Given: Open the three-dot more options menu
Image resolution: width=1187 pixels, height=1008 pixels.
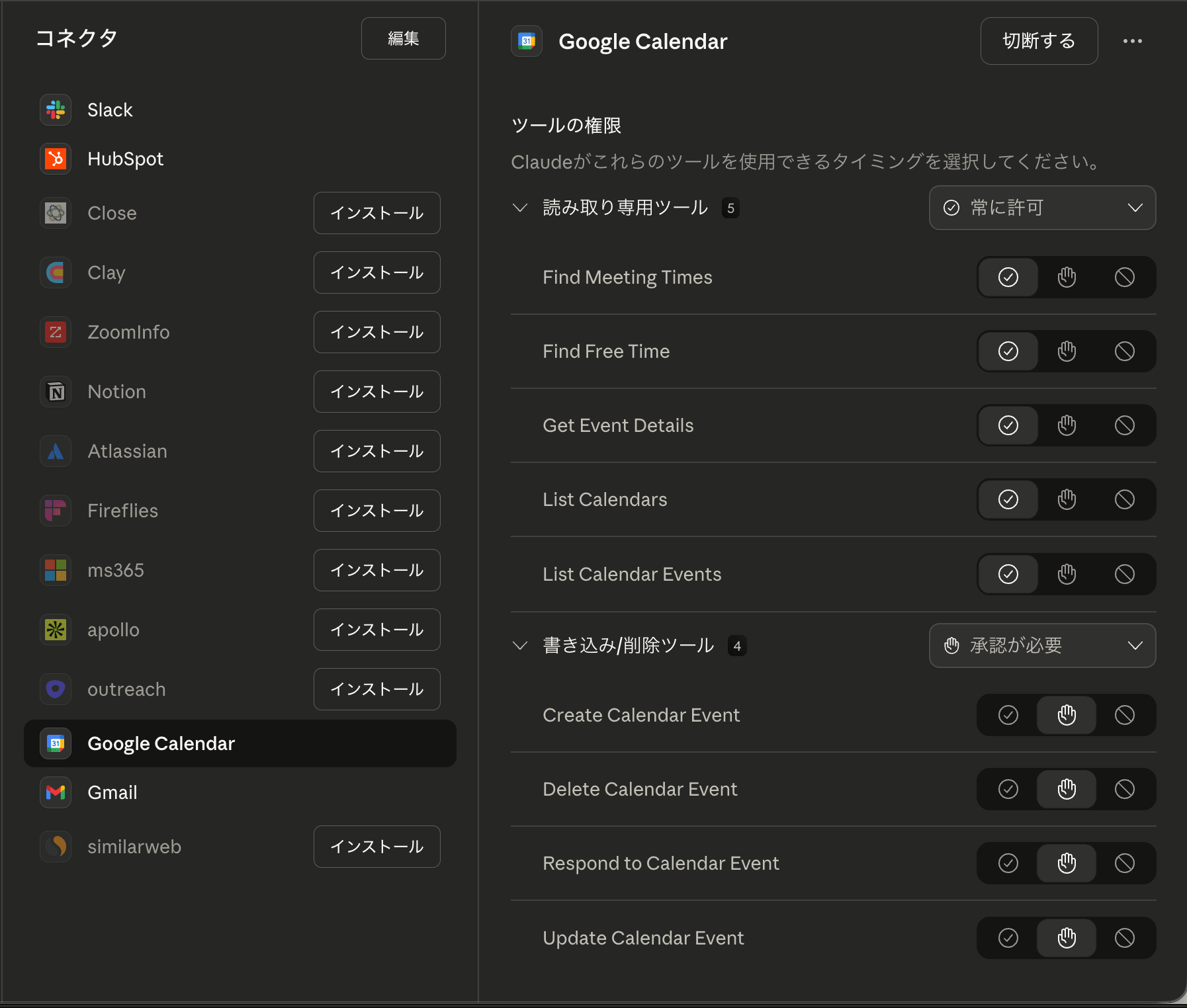Looking at the screenshot, I should pos(1132,41).
